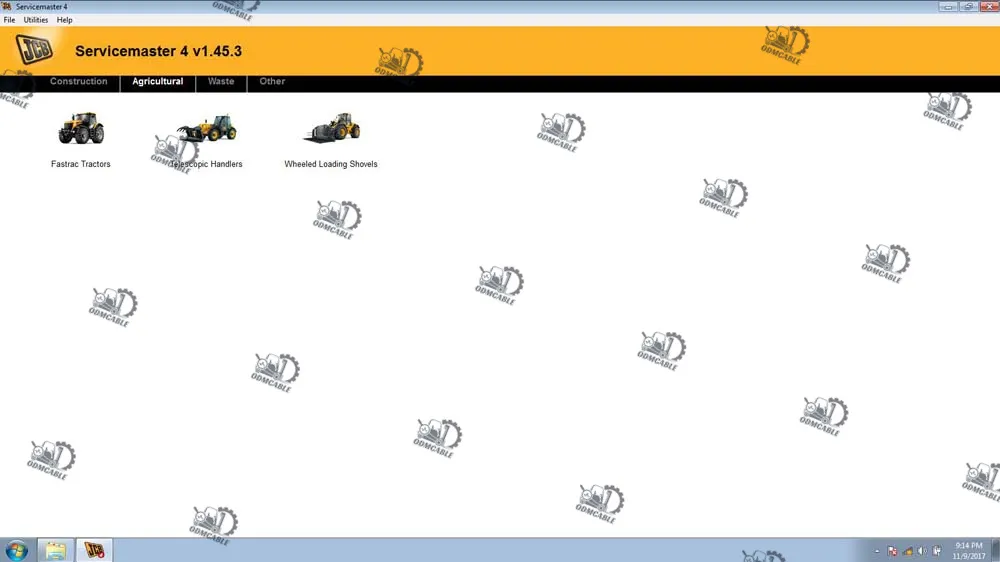Open the network status tray icon

point(908,551)
